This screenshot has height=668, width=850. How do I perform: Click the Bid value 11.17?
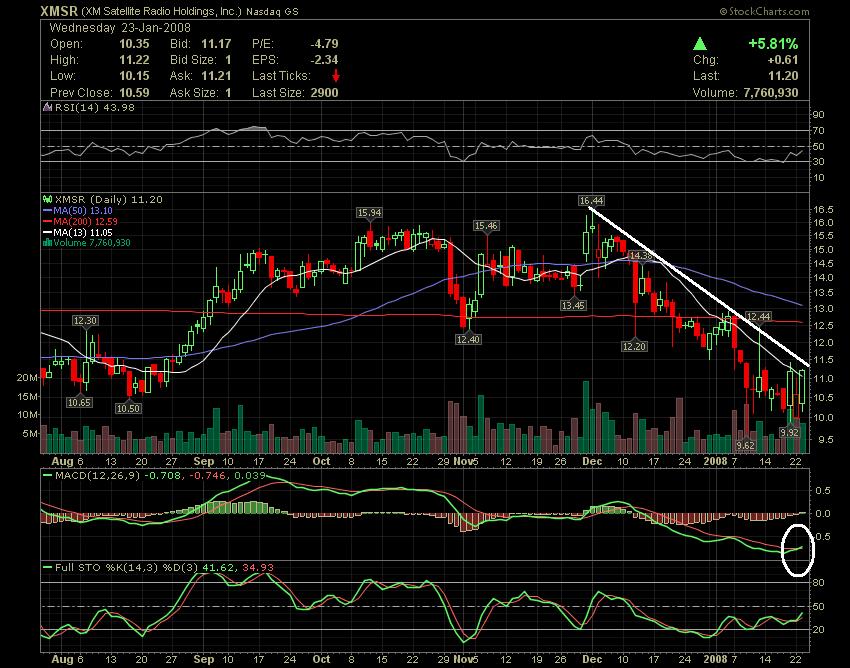(216, 44)
